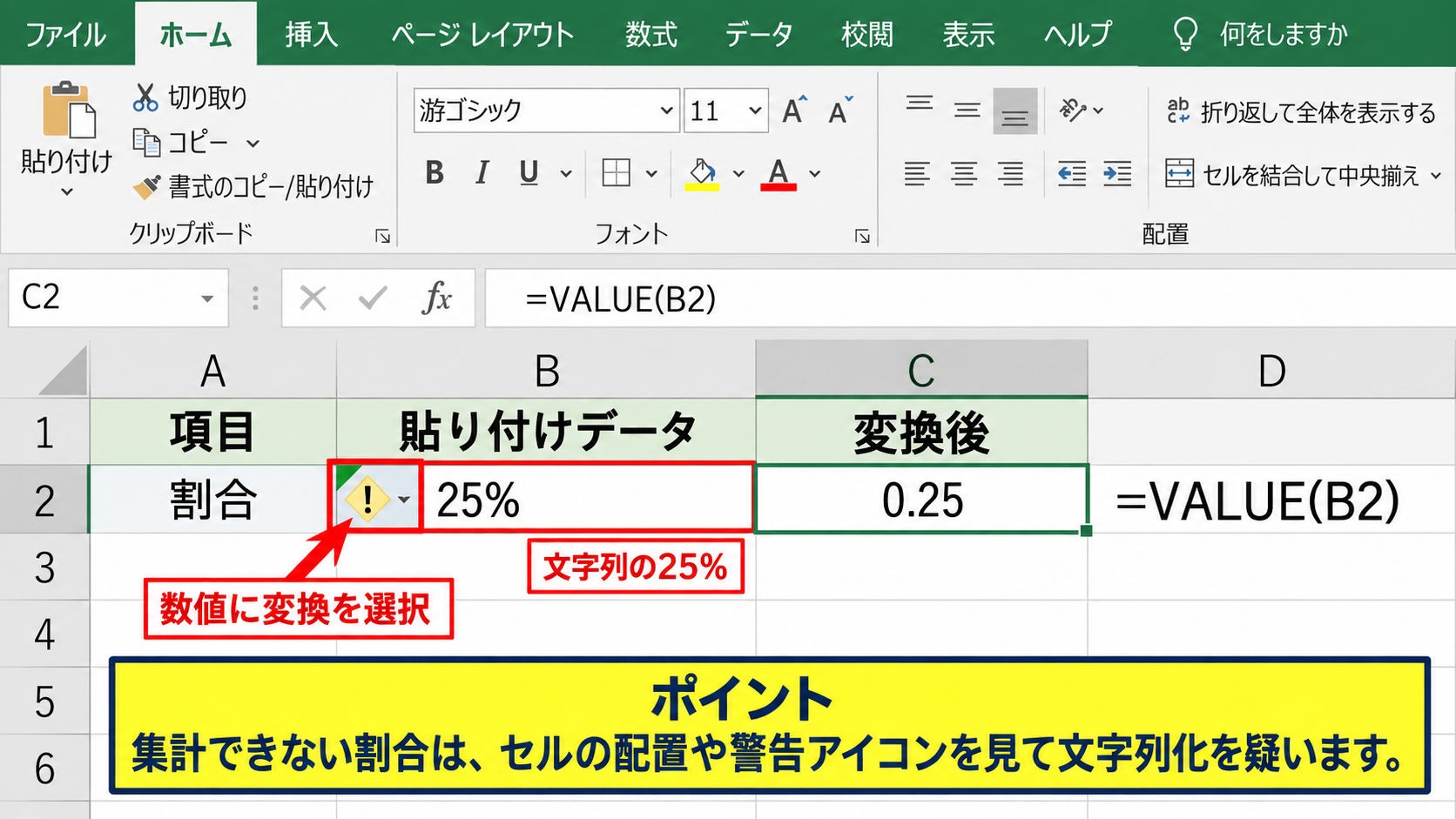This screenshot has width=1456, height=819.
Task: Click the fx insert function button
Action: [x=437, y=298]
